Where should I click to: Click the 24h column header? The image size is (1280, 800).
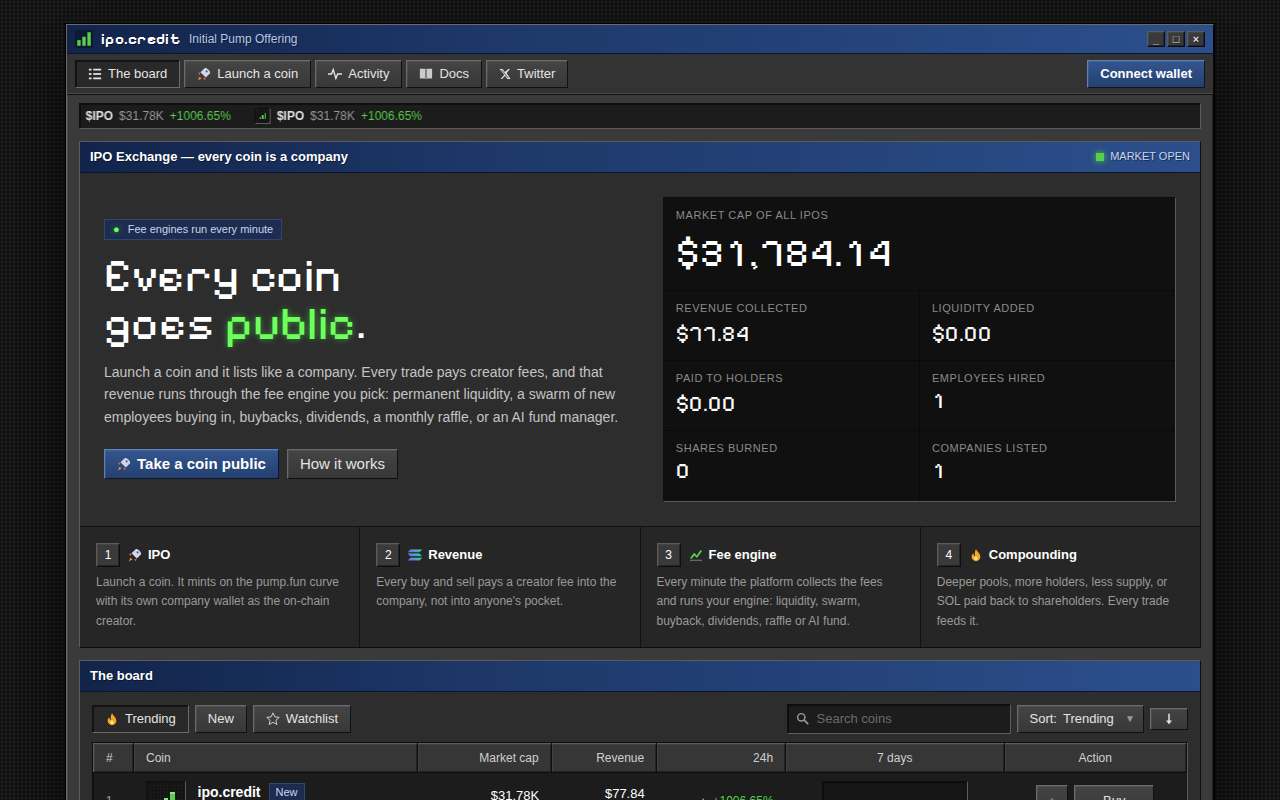(721, 758)
